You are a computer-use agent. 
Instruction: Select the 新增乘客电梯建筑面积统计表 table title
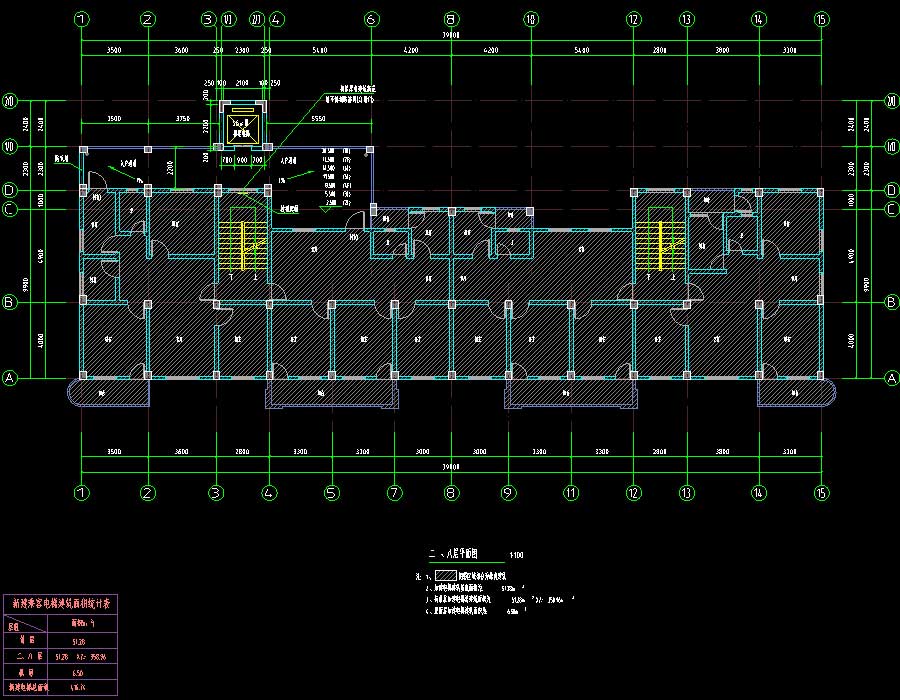pos(61,604)
